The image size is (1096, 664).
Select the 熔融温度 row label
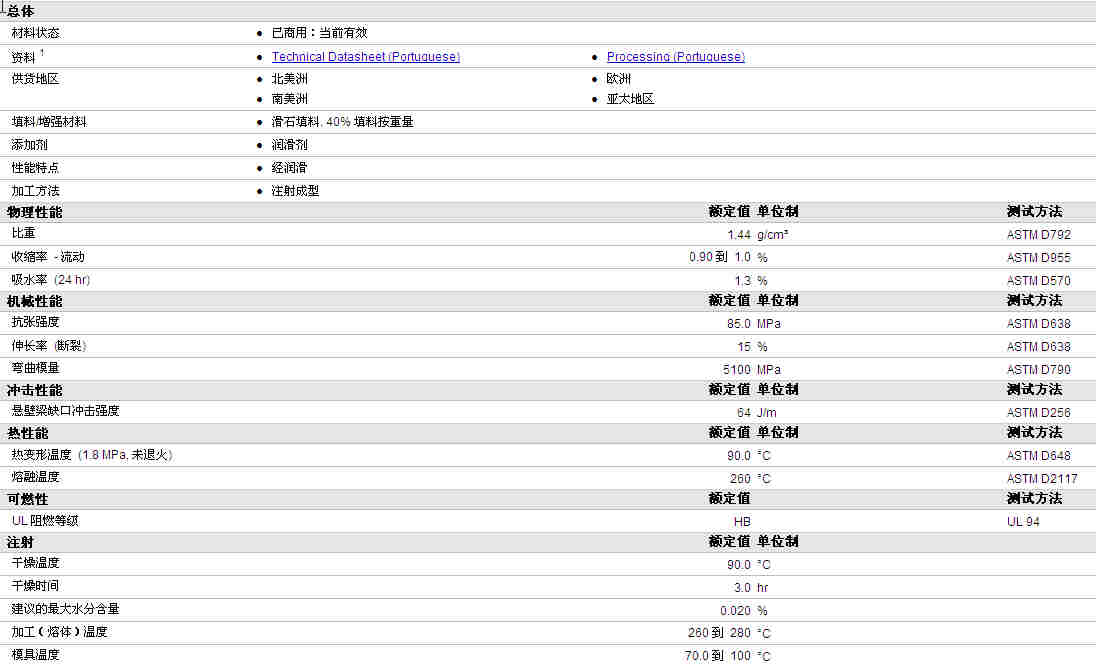click(35, 477)
